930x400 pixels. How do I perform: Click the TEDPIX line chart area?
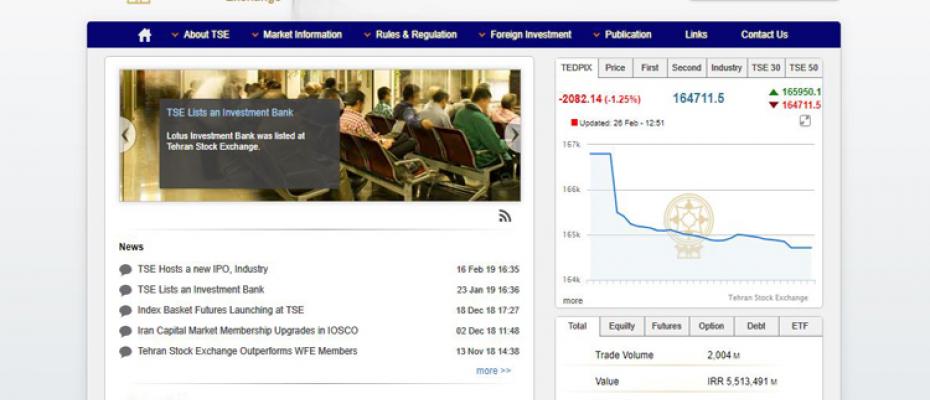tap(700, 214)
